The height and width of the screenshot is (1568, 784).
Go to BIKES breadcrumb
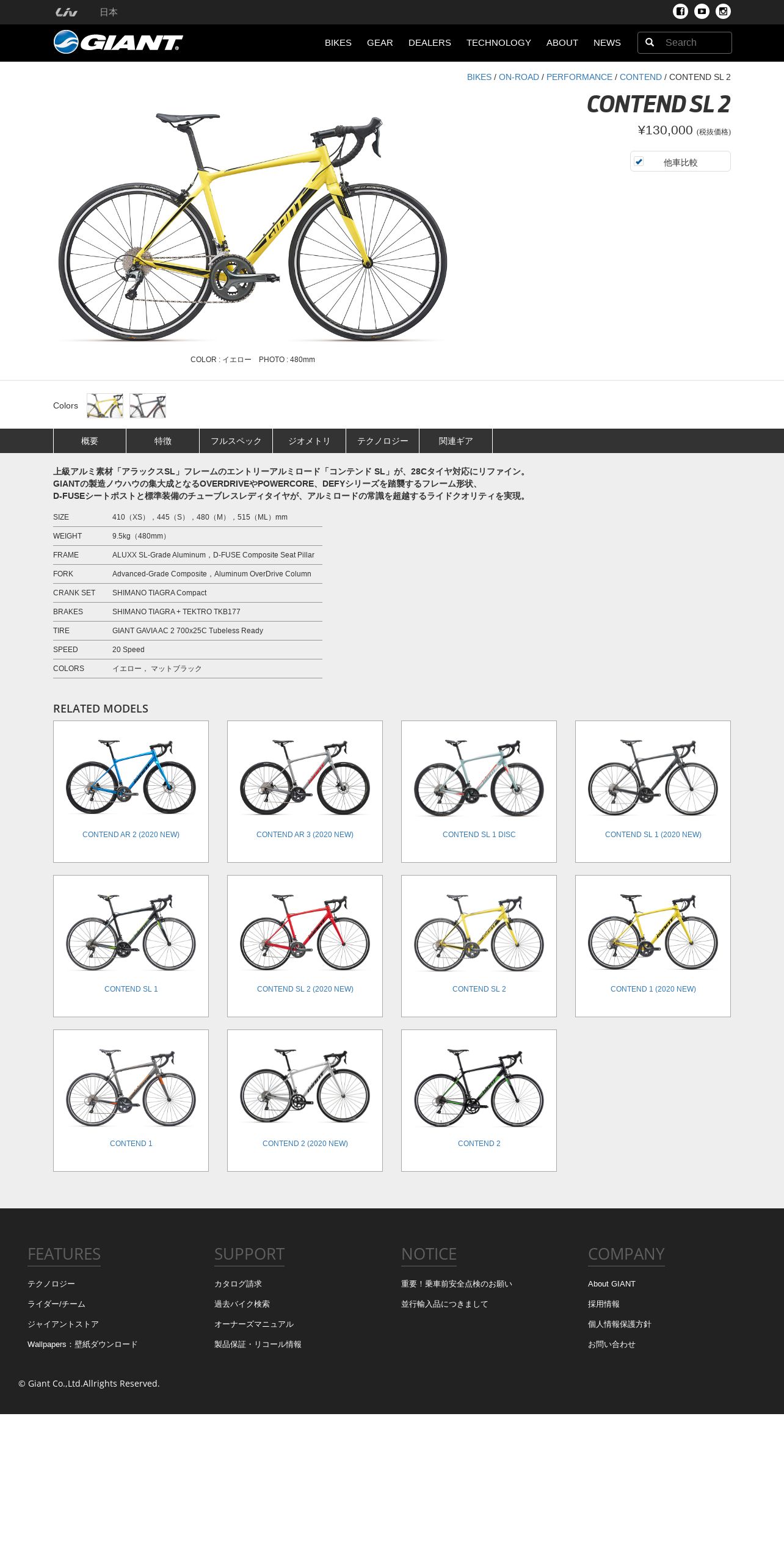pyautogui.click(x=479, y=77)
